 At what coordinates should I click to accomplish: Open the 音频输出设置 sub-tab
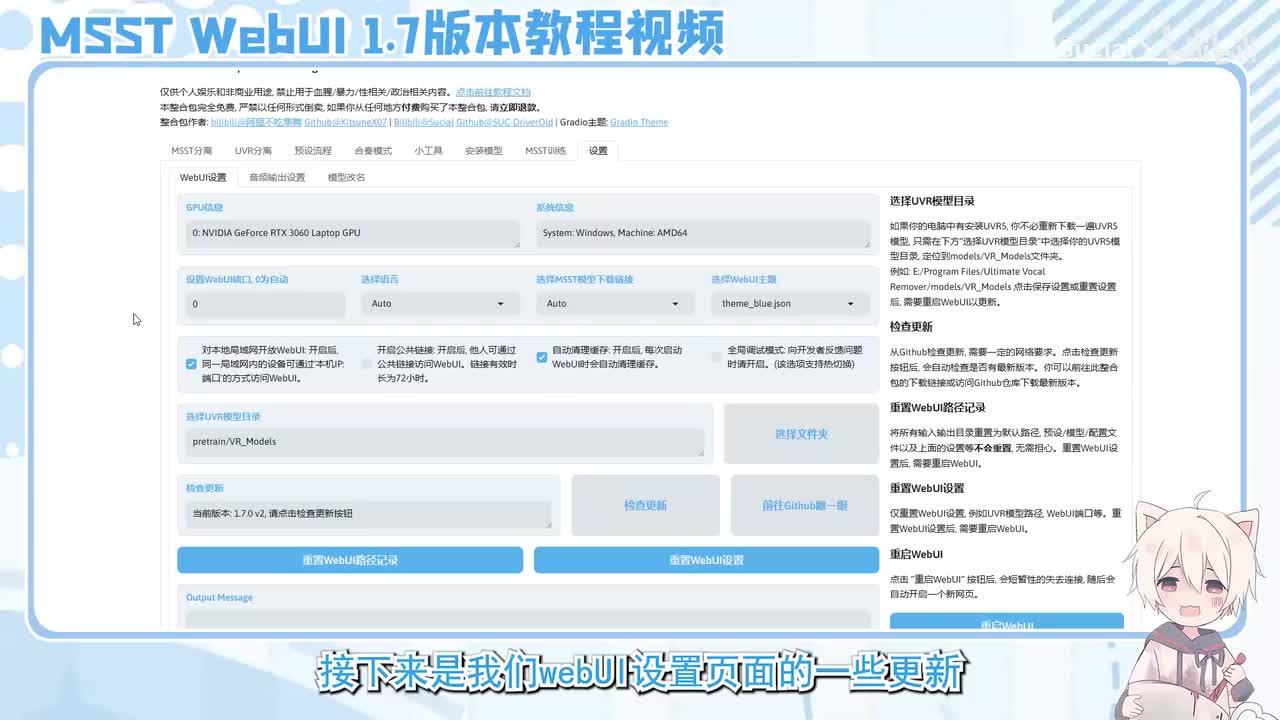[277, 178]
